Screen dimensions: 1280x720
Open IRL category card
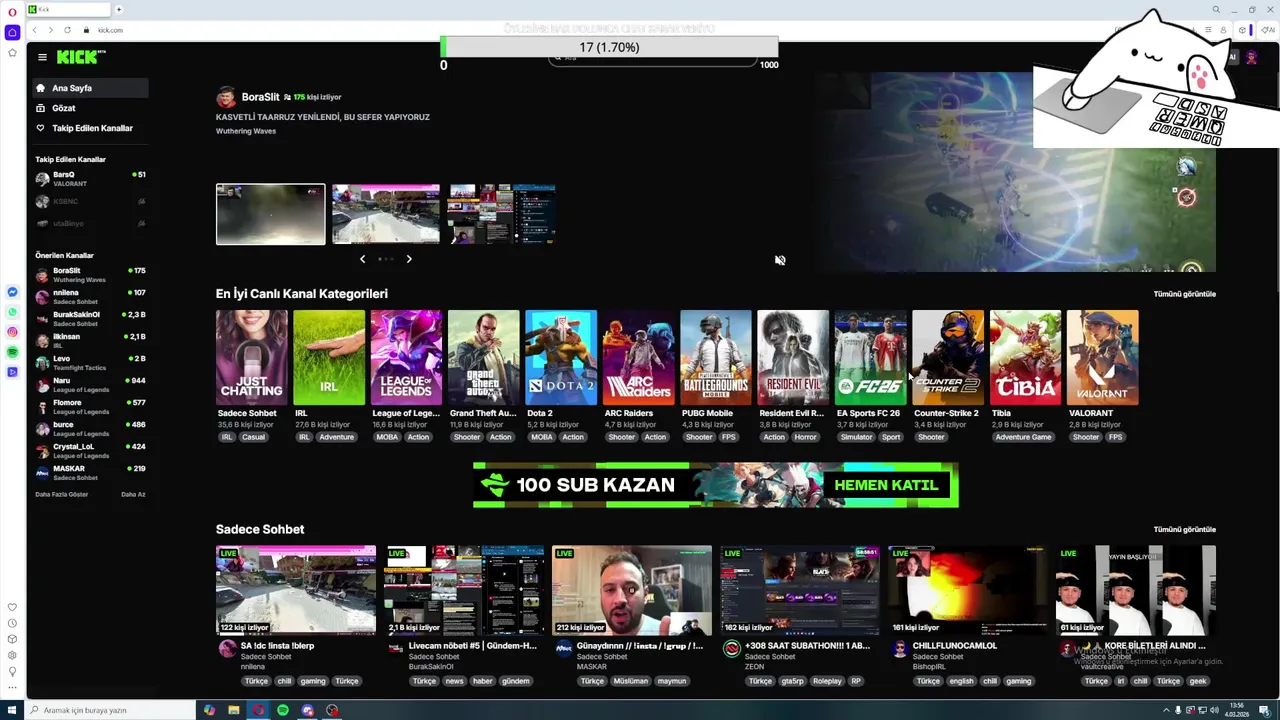[329, 357]
